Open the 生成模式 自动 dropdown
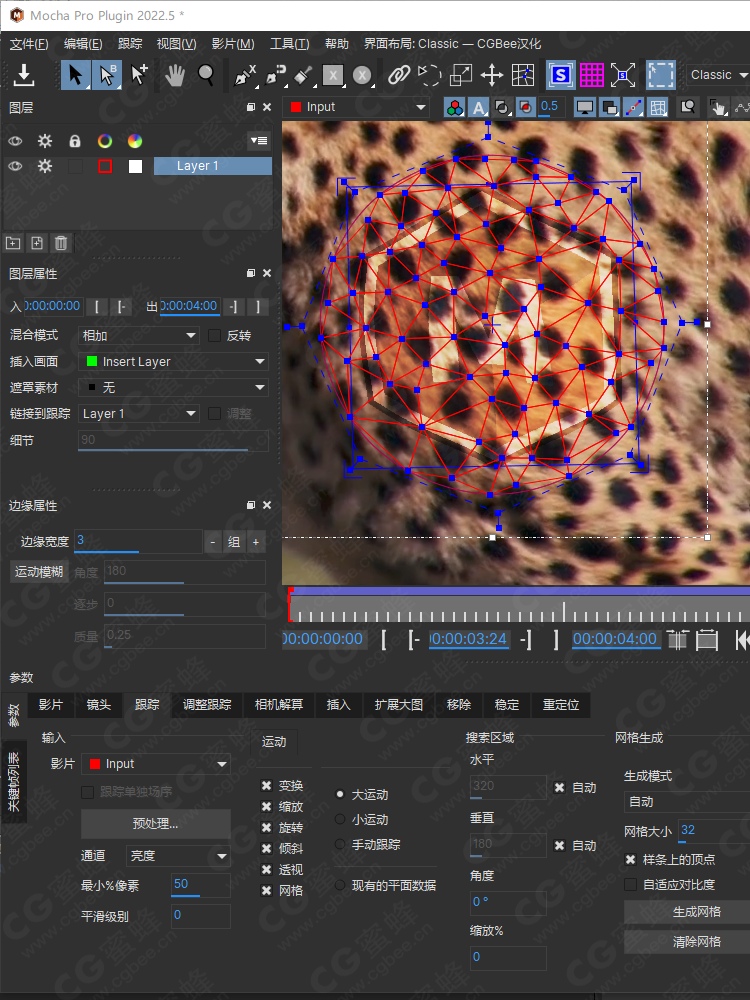 point(687,802)
